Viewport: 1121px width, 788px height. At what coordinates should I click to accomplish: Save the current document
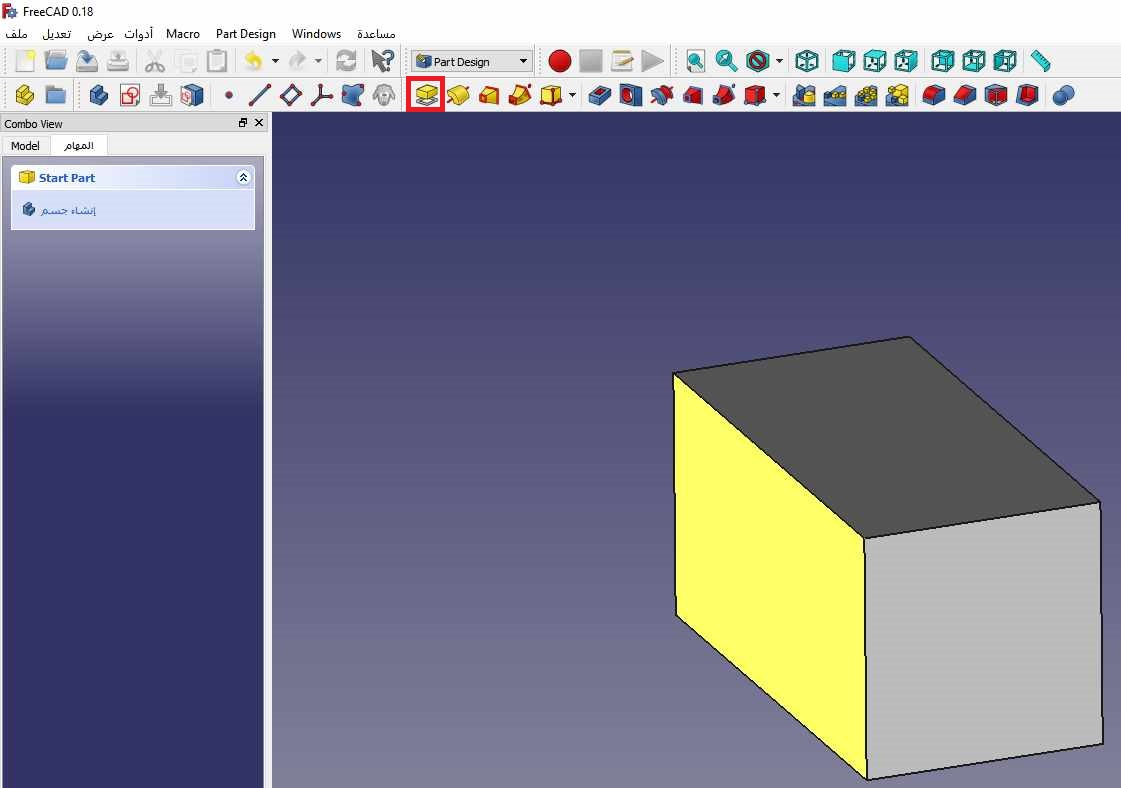pos(87,61)
